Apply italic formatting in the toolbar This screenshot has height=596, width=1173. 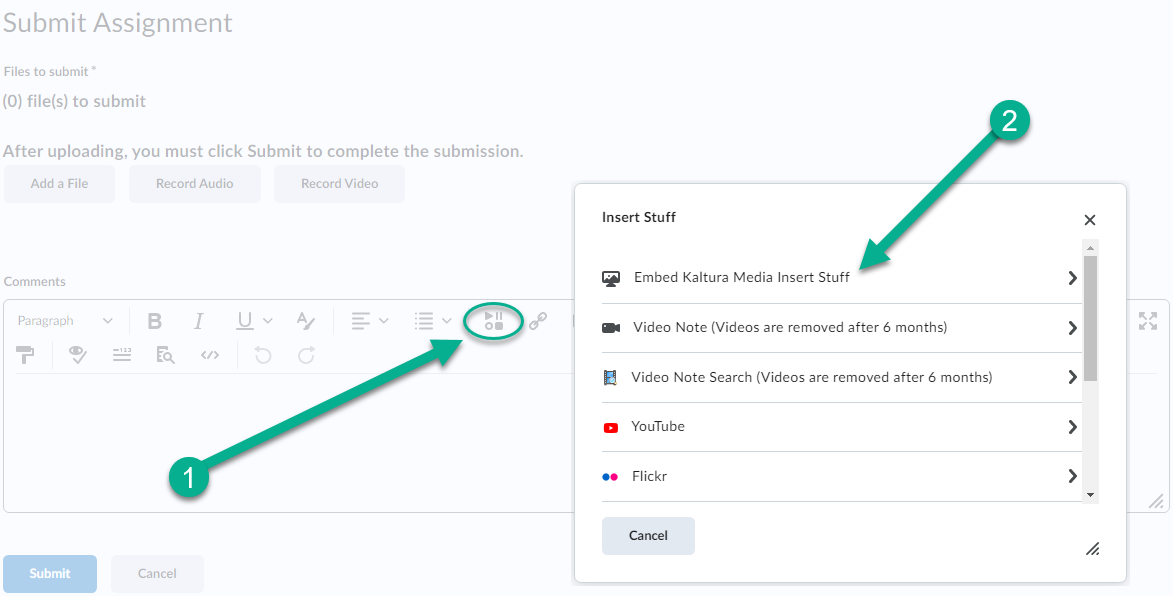pyautogui.click(x=198, y=321)
